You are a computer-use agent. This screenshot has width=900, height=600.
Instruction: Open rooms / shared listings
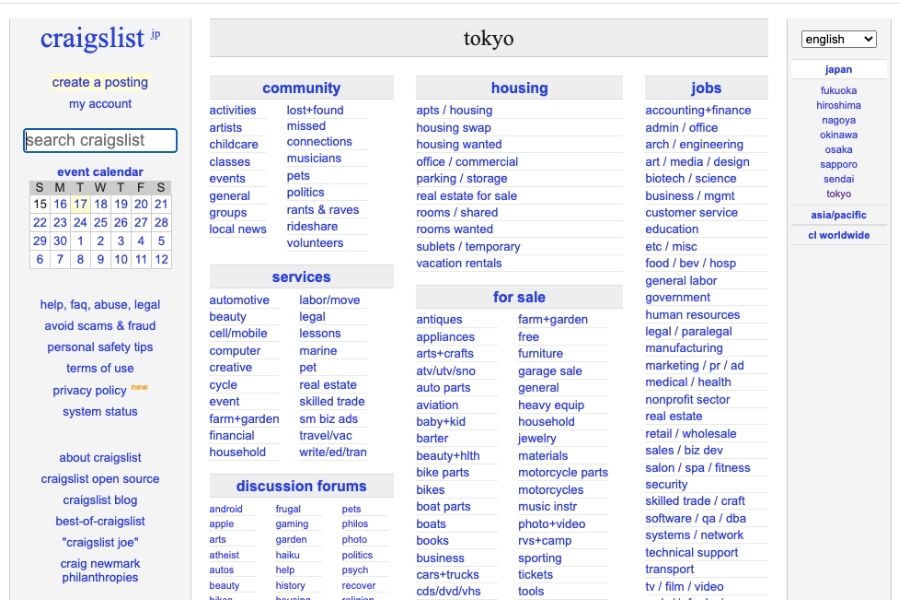(x=457, y=212)
